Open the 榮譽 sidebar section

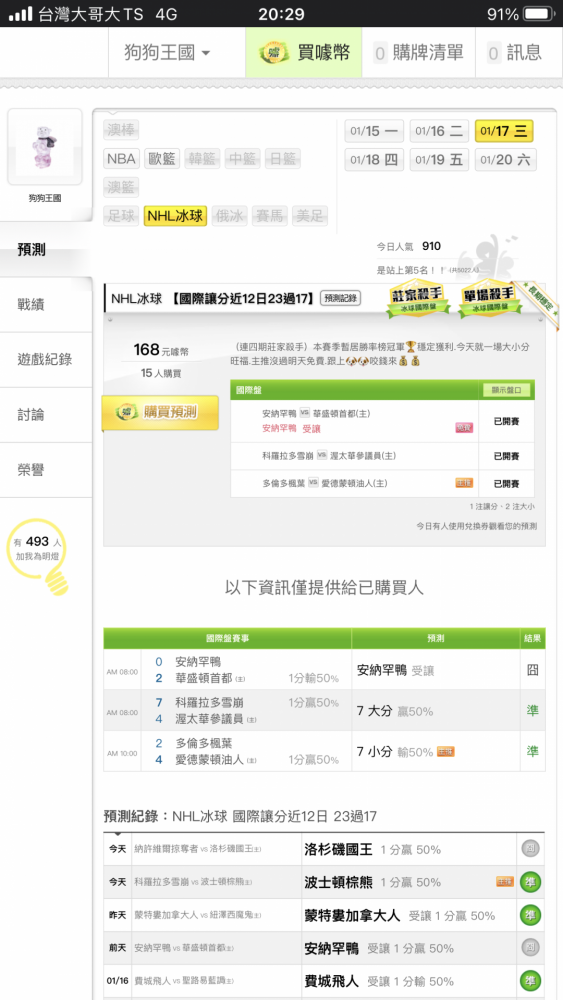pyautogui.click(x=46, y=471)
